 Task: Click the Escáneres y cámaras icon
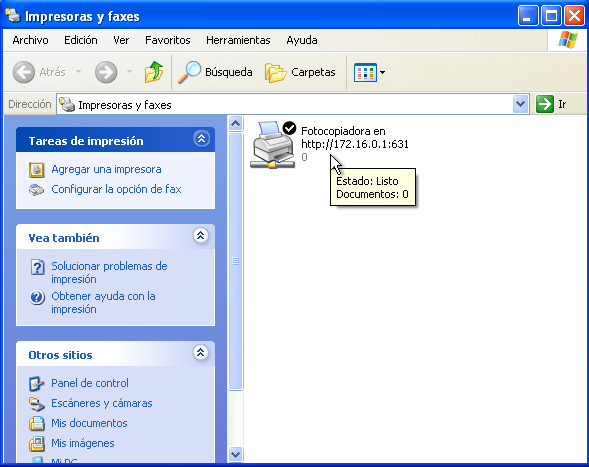click(x=37, y=404)
